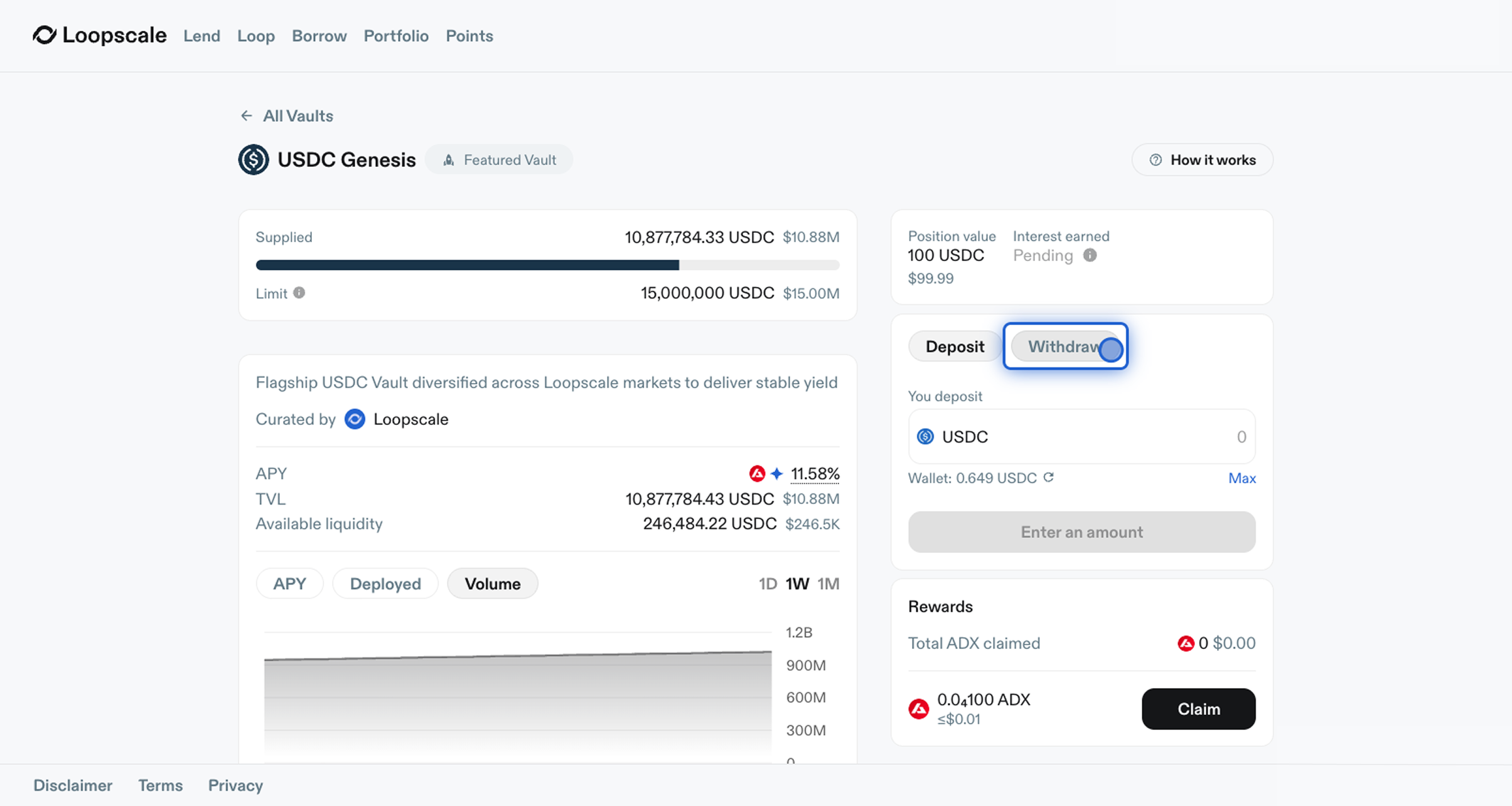
Task: Click the USDC Genesis coin icon
Action: coord(254,159)
